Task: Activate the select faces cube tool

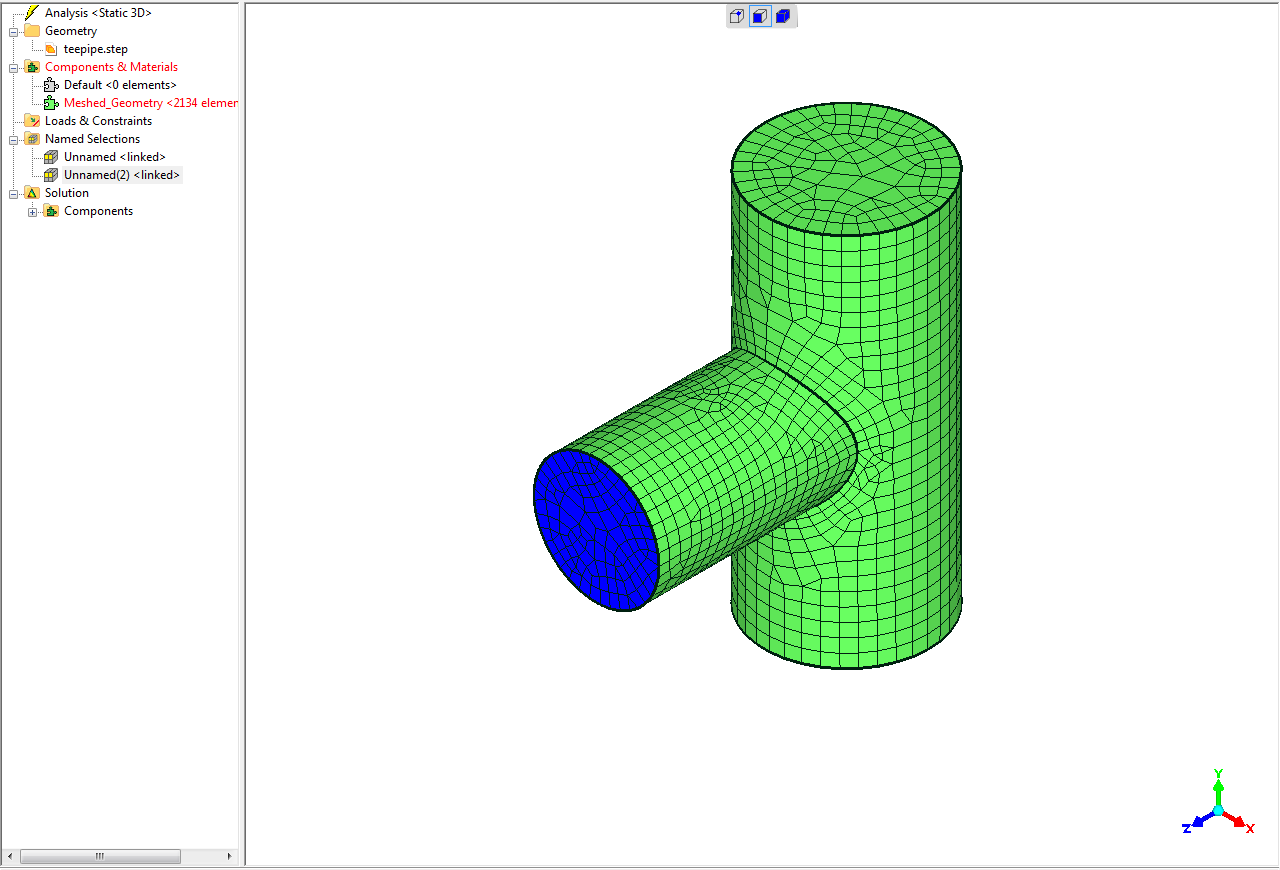Action: click(x=760, y=16)
